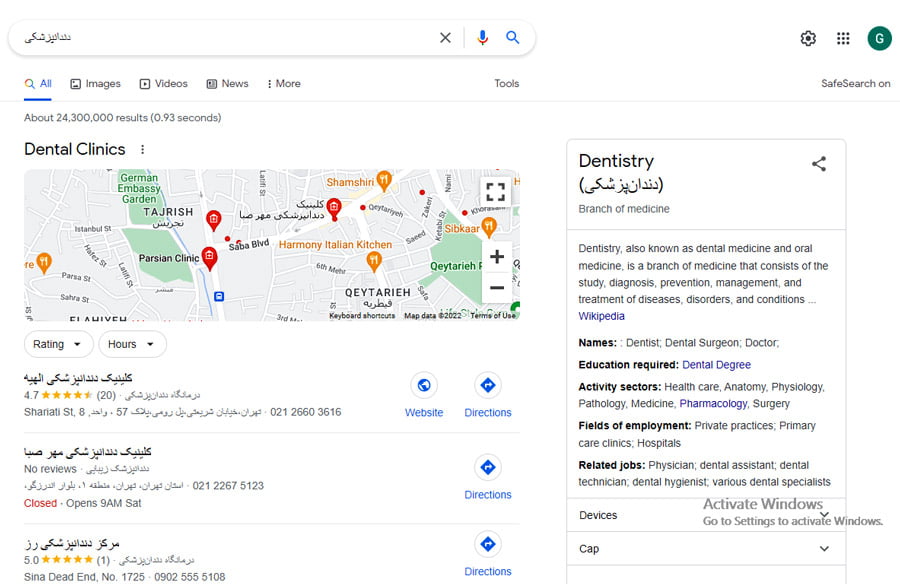Open the Hours filter dropdown
The height and width of the screenshot is (584, 900).
(132, 345)
